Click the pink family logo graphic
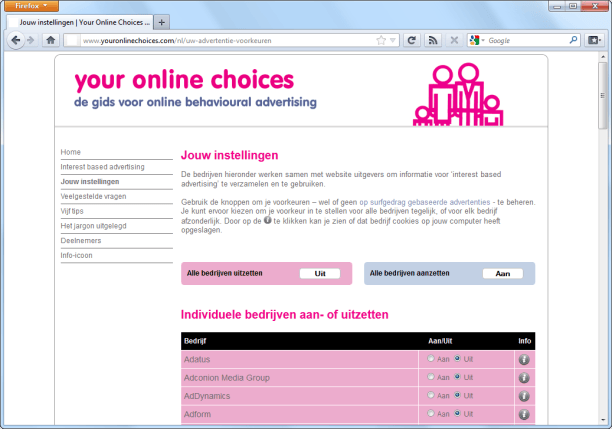Viewport: 612px width, 429px height. [458, 94]
